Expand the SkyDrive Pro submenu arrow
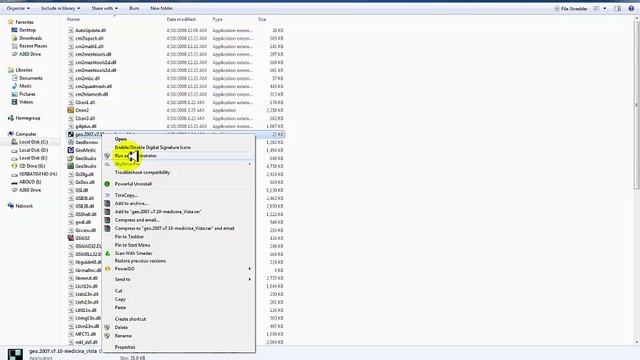 click(249, 164)
